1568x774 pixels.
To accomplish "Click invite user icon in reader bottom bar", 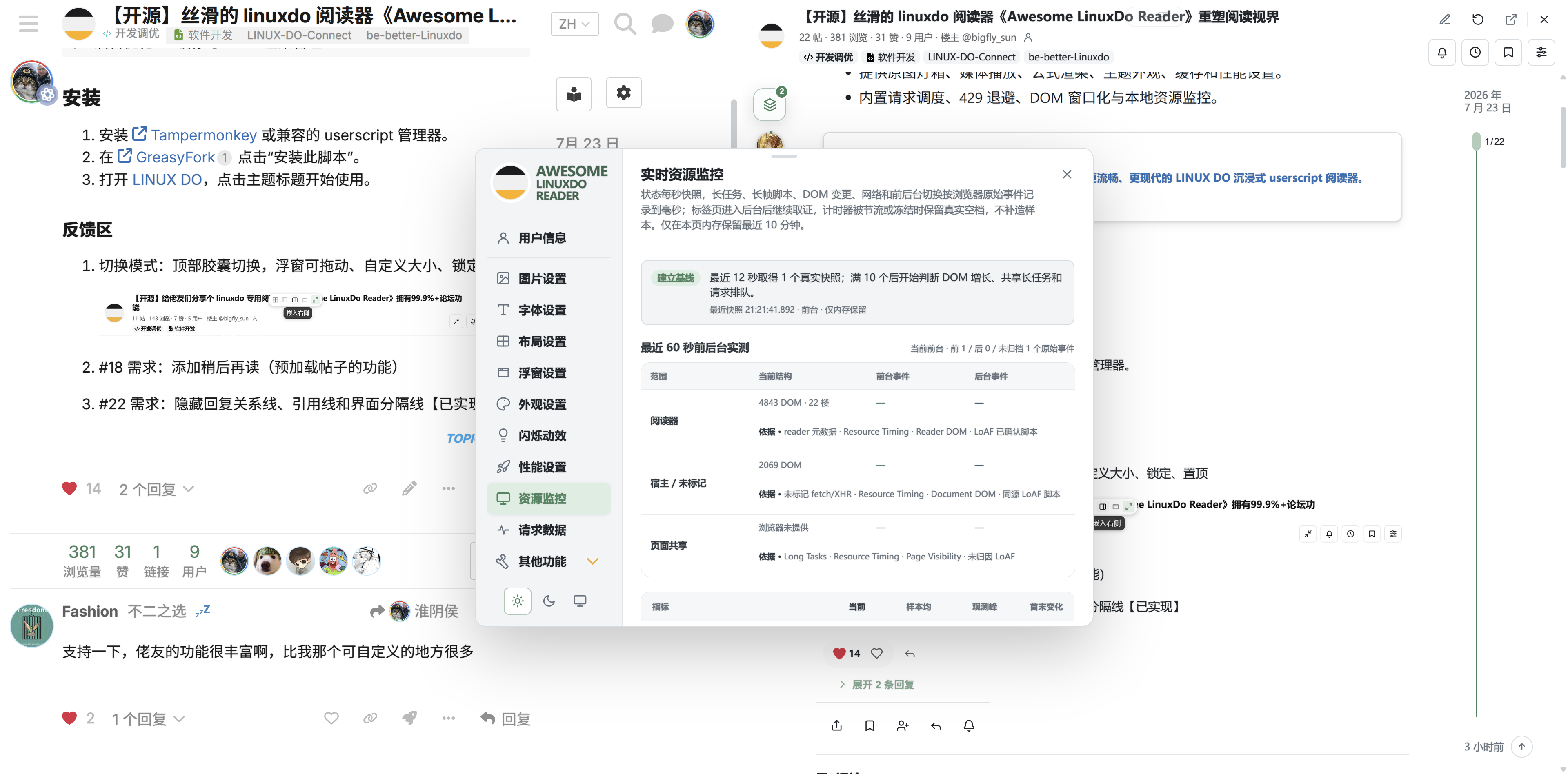I will point(903,725).
